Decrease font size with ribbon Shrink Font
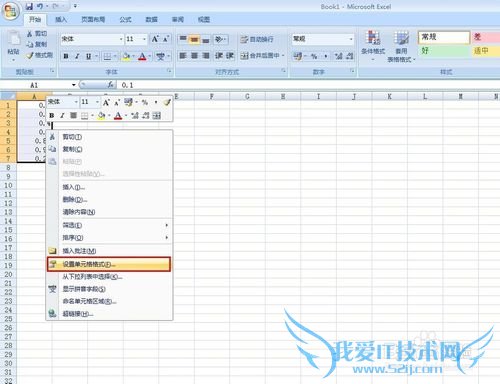This screenshot has width=500, height=384. [x=165, y=39]
